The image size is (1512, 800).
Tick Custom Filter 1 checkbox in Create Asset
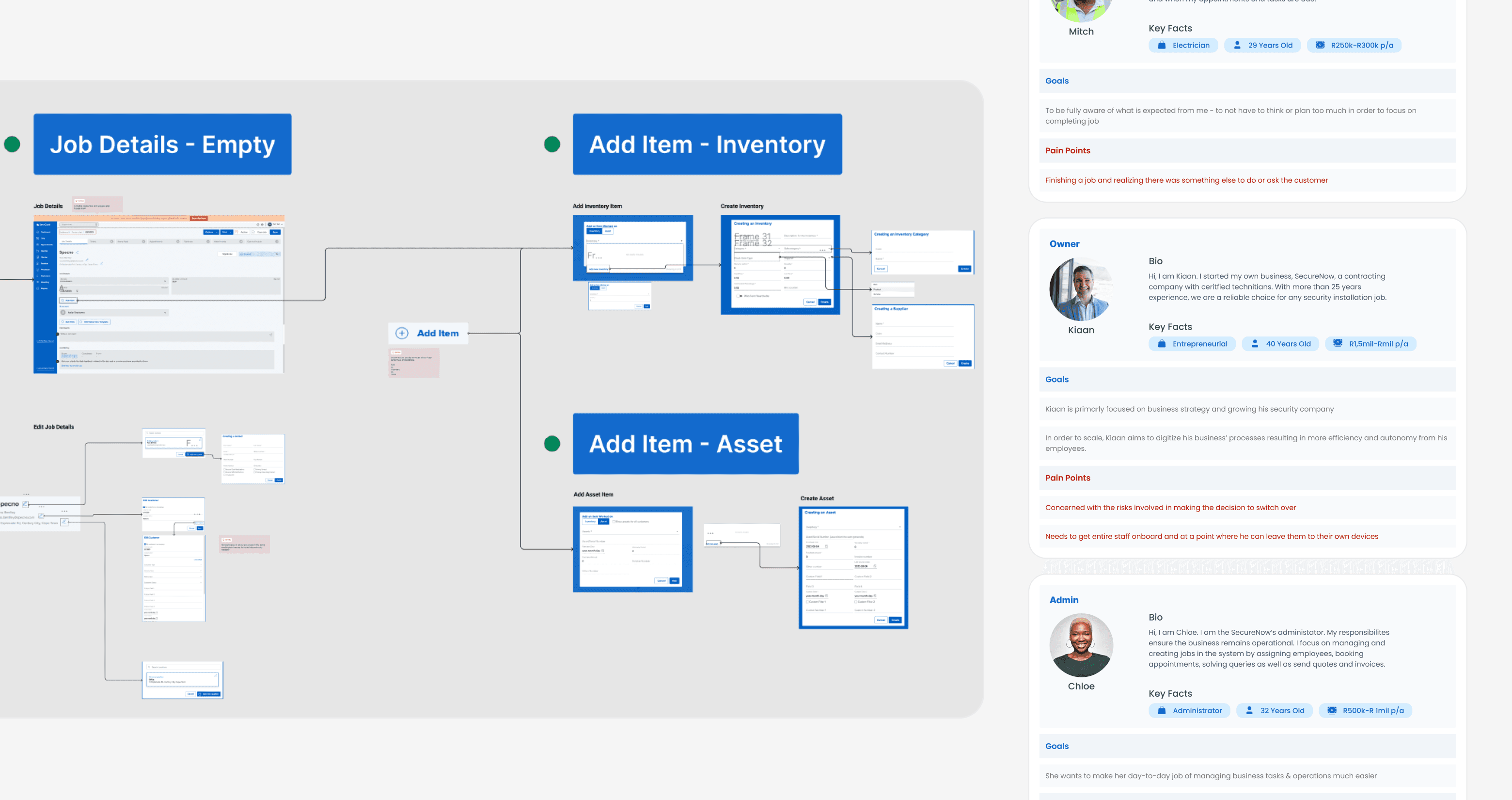tap(808, 602)
